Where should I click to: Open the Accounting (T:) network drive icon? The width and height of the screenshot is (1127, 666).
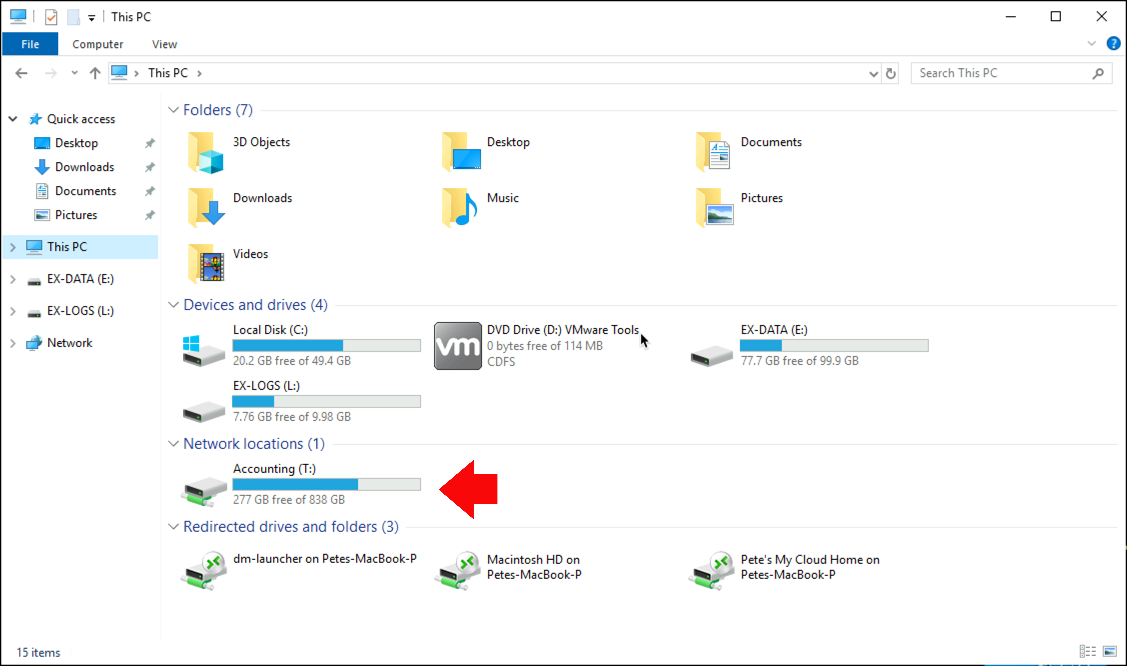(x=204, y=490)
